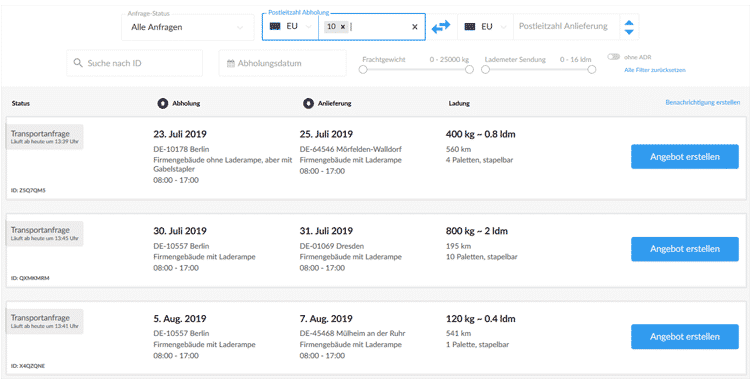Click the search magnifier icon
The width and height of the screenshot is (750, 383).
(x=78, y=63)
